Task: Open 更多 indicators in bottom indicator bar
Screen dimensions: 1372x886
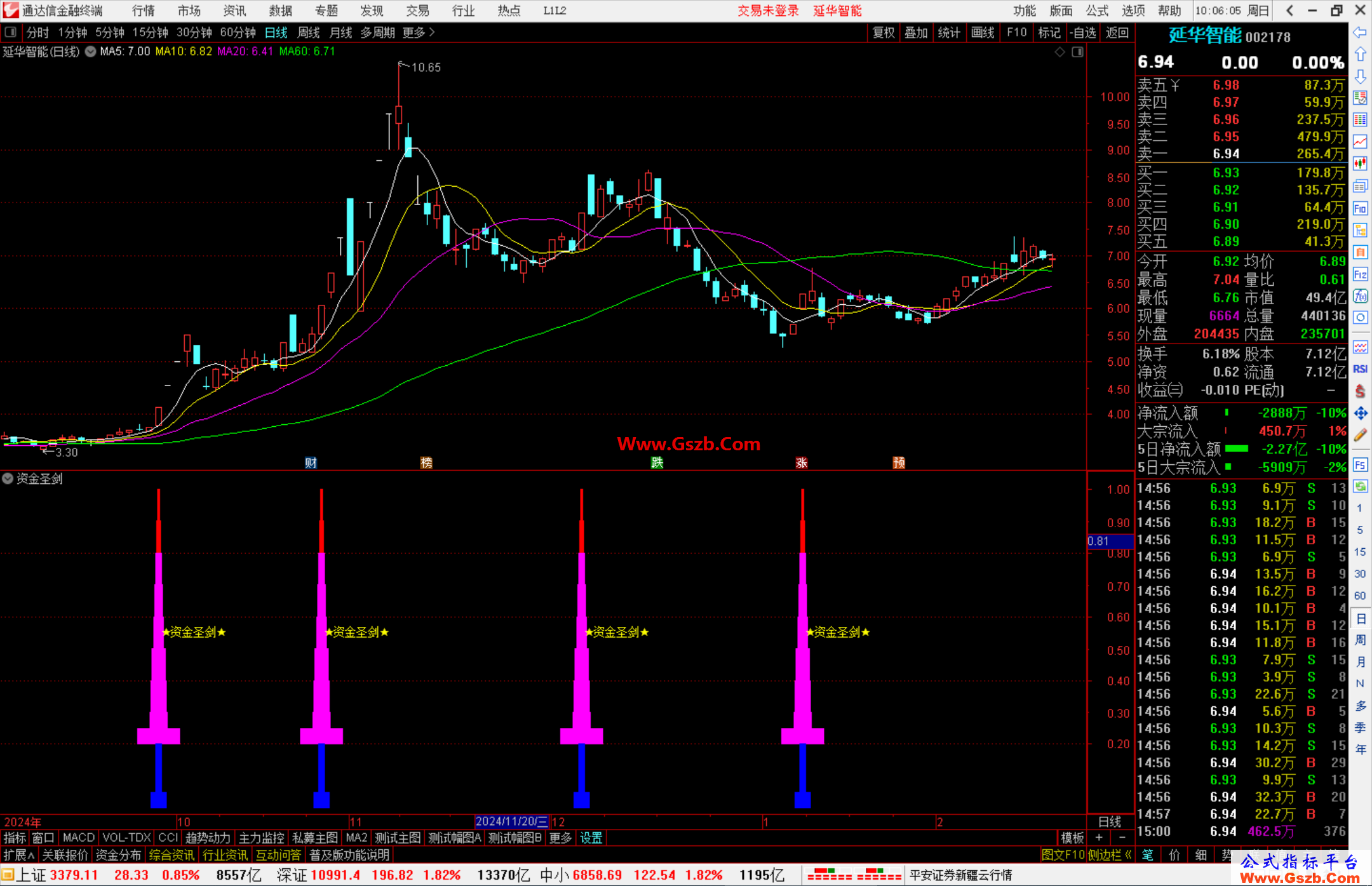Action: [x=560, y=838]
